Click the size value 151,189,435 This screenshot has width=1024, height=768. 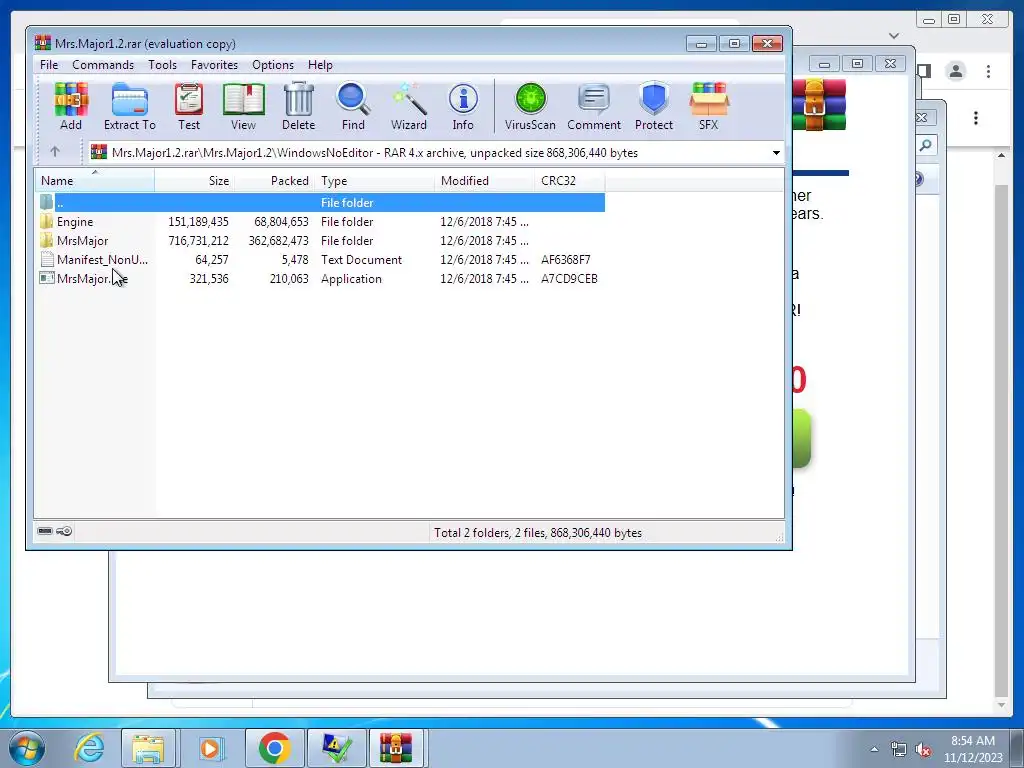point(198,222)
